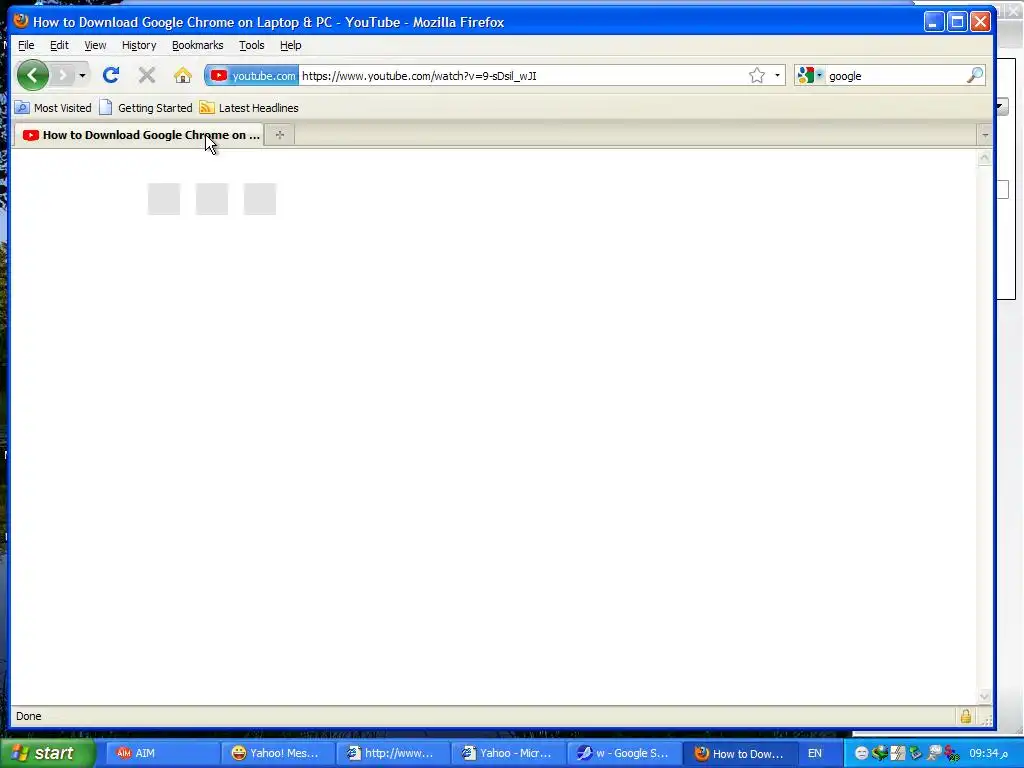Image resolution: width=1024 pixels, height=768 pixels.
Task: Maximize the Firefox window
Action: pyautogui.click(x=957, y=22)
